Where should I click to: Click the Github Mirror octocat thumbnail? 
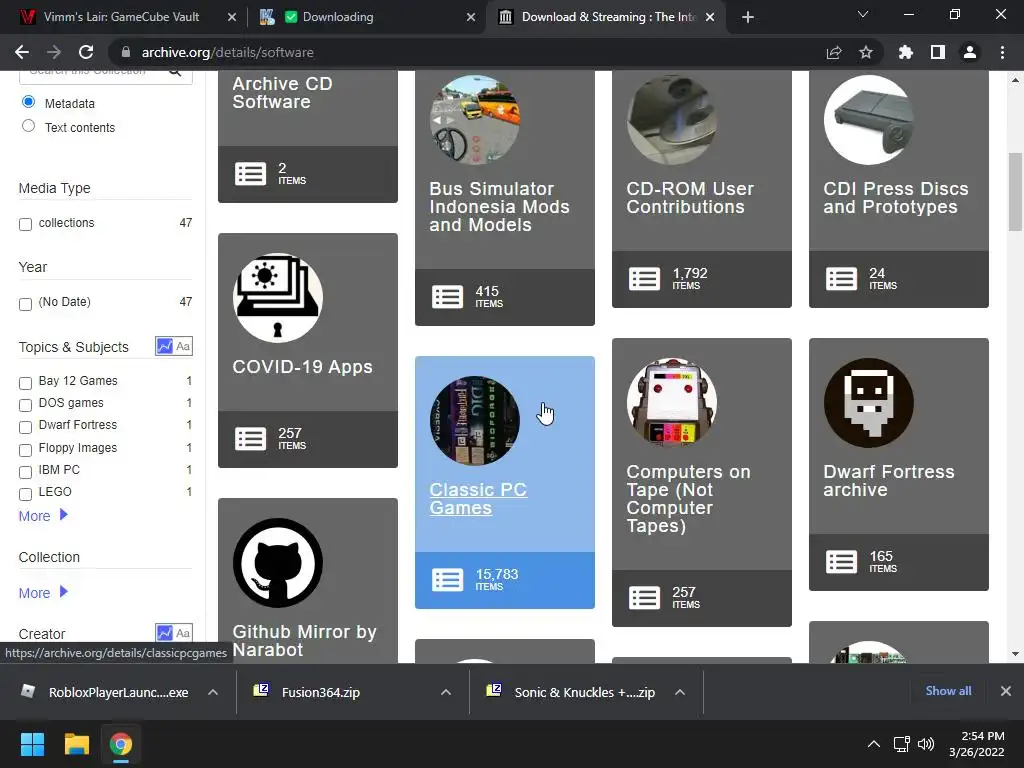click(278, 563)
